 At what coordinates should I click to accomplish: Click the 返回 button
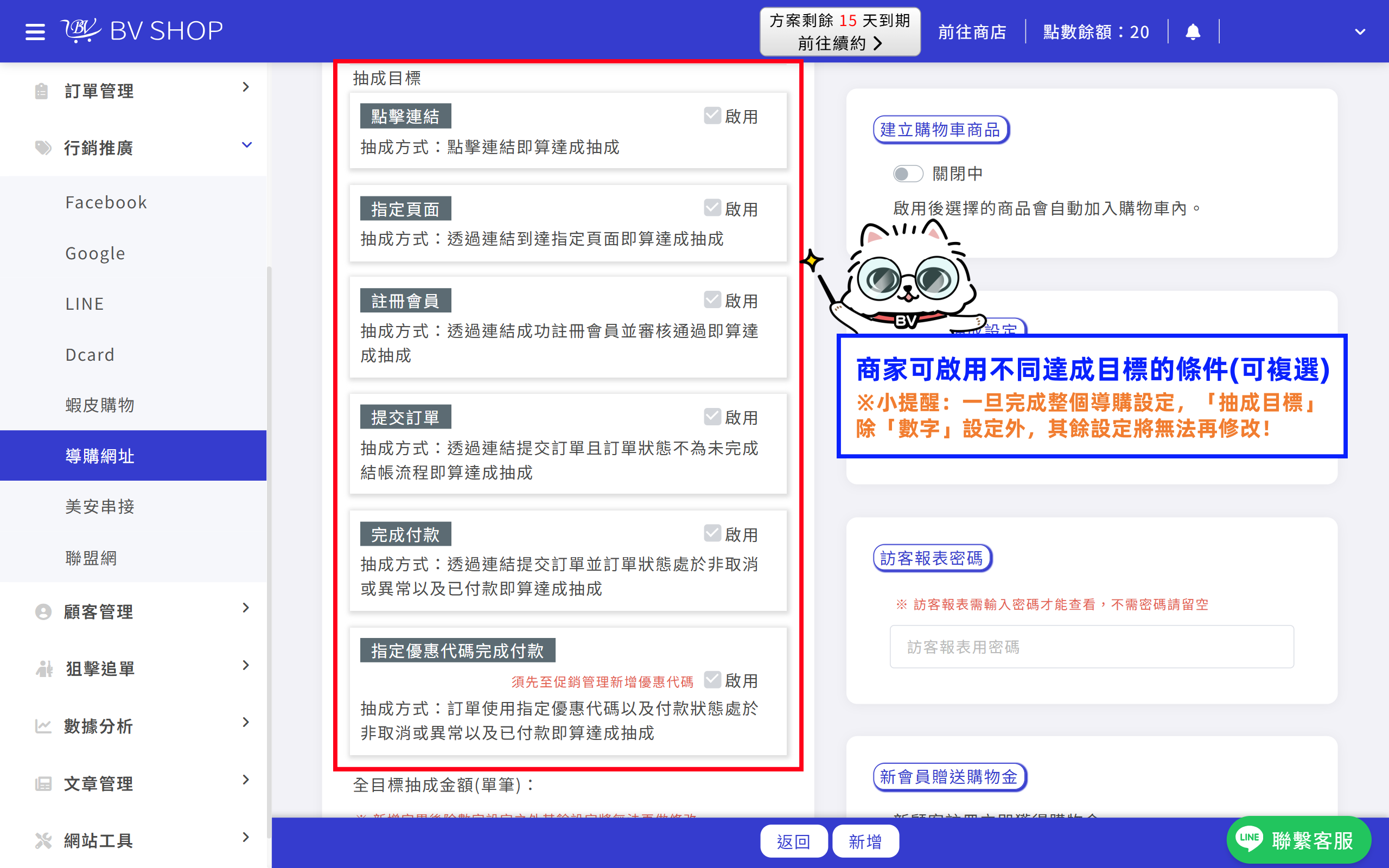pos(793,841)
